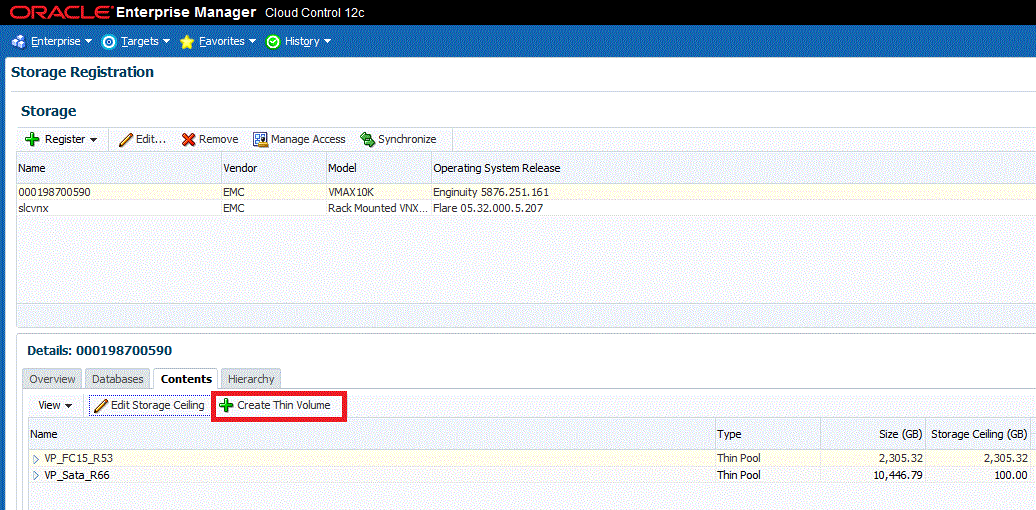Viewport: 1036px width, 510px height.
Task: Open the Enterprise dropdown menu
Action: click(x=61, y=42)
